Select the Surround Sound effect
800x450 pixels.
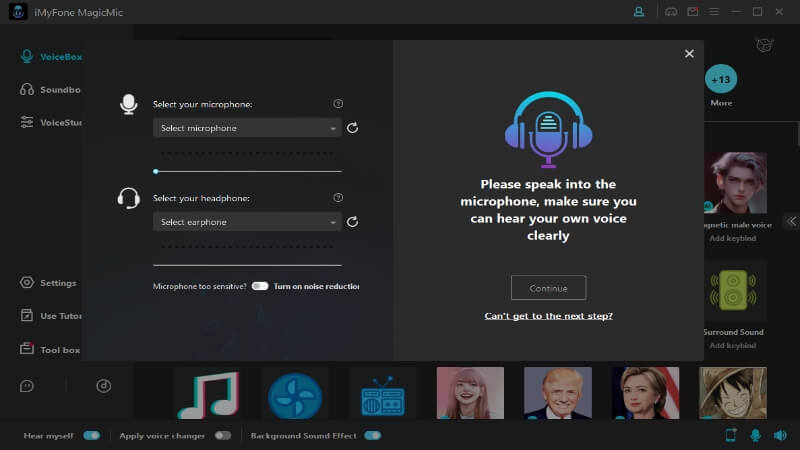pos(733,290)
